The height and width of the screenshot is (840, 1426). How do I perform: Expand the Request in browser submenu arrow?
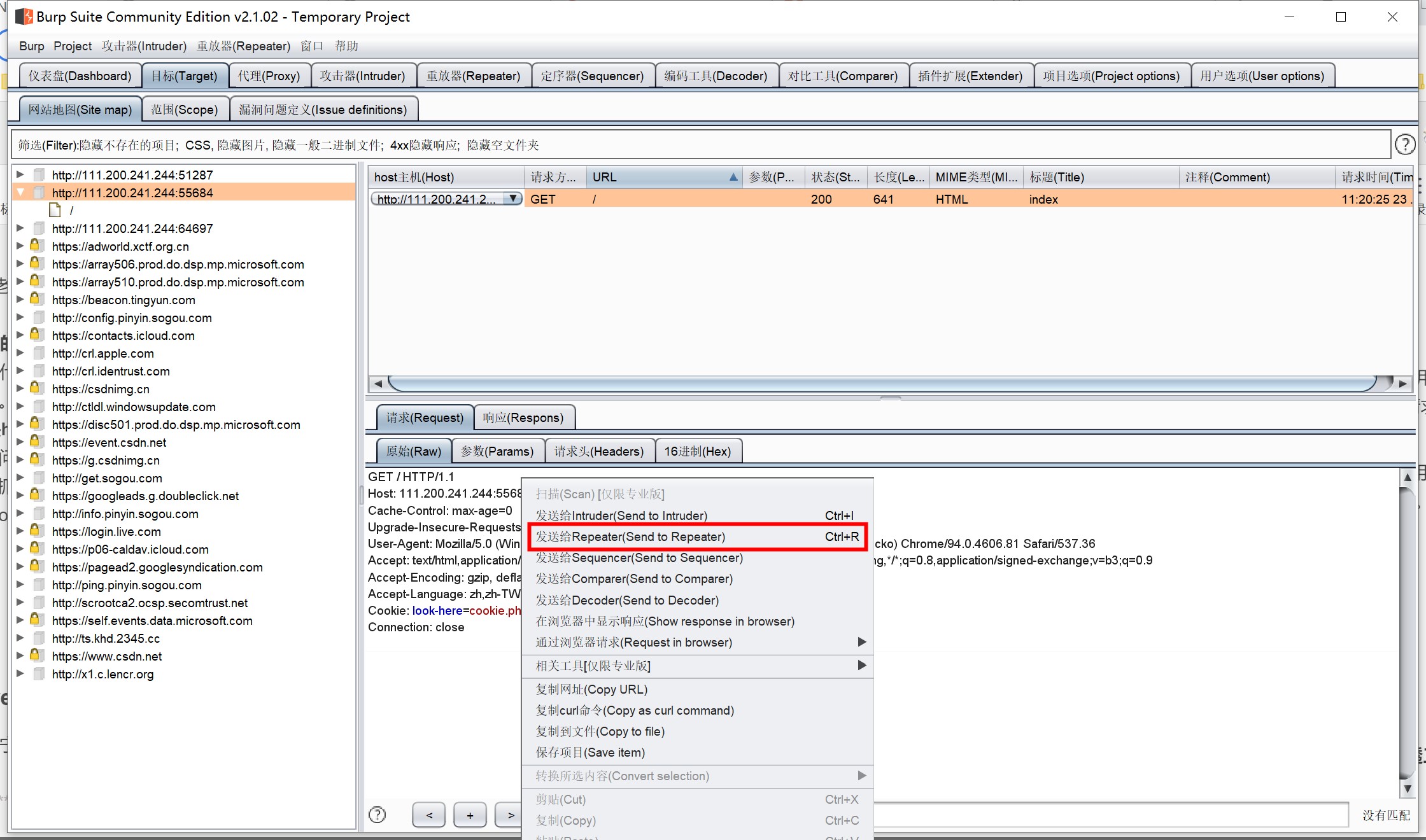pyautogui.click(x=861, y=642)
